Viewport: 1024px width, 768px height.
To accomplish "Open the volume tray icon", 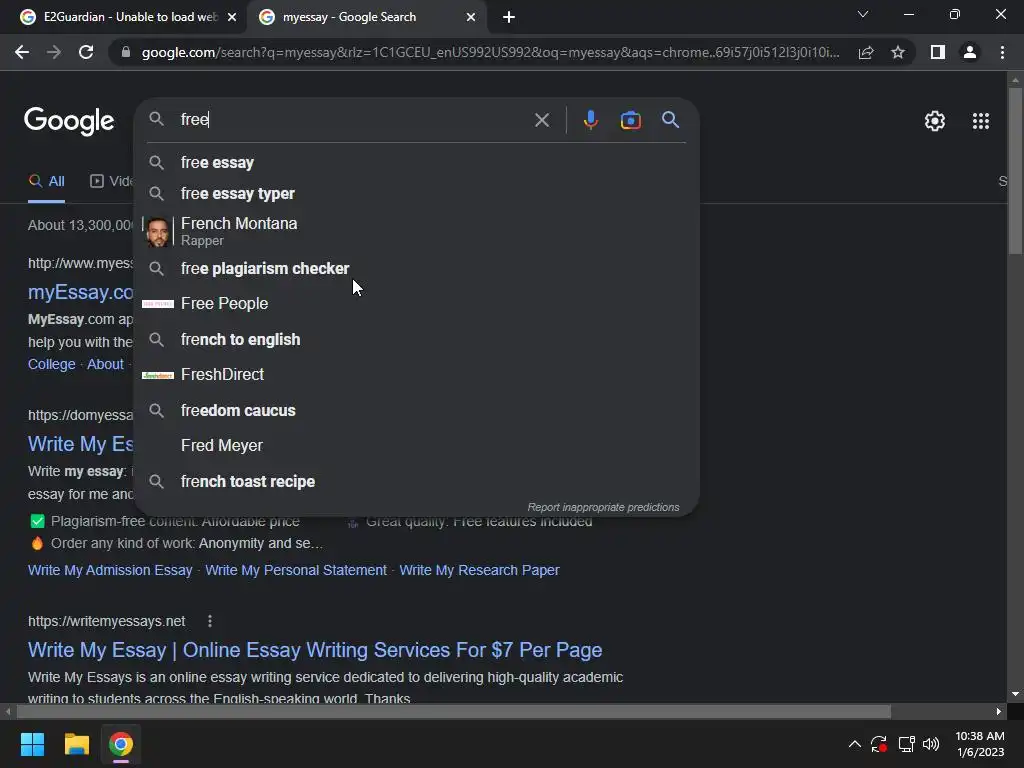I will pyautogui.click(x=931, y=744).
